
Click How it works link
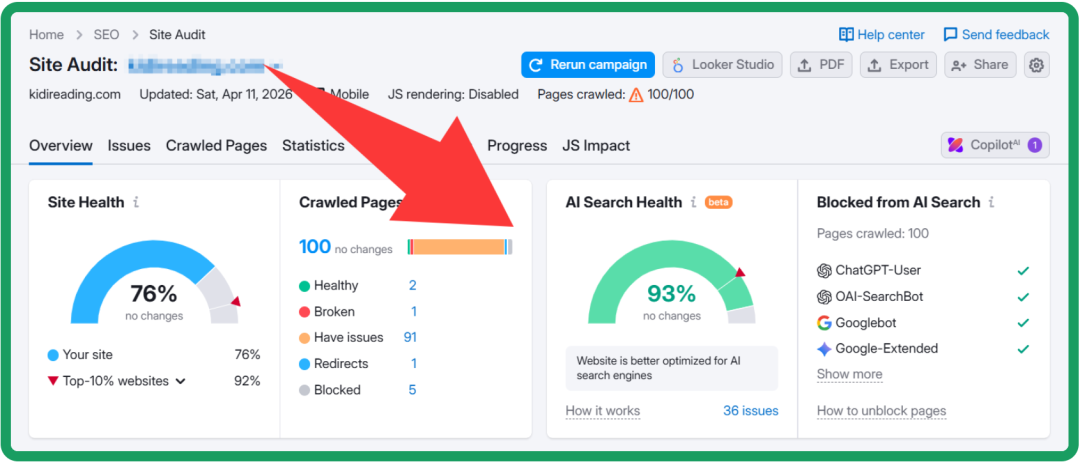coord(603,411)
